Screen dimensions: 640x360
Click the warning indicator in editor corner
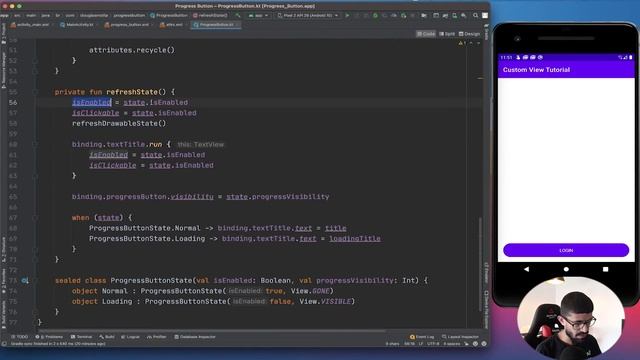coord(462,43)
